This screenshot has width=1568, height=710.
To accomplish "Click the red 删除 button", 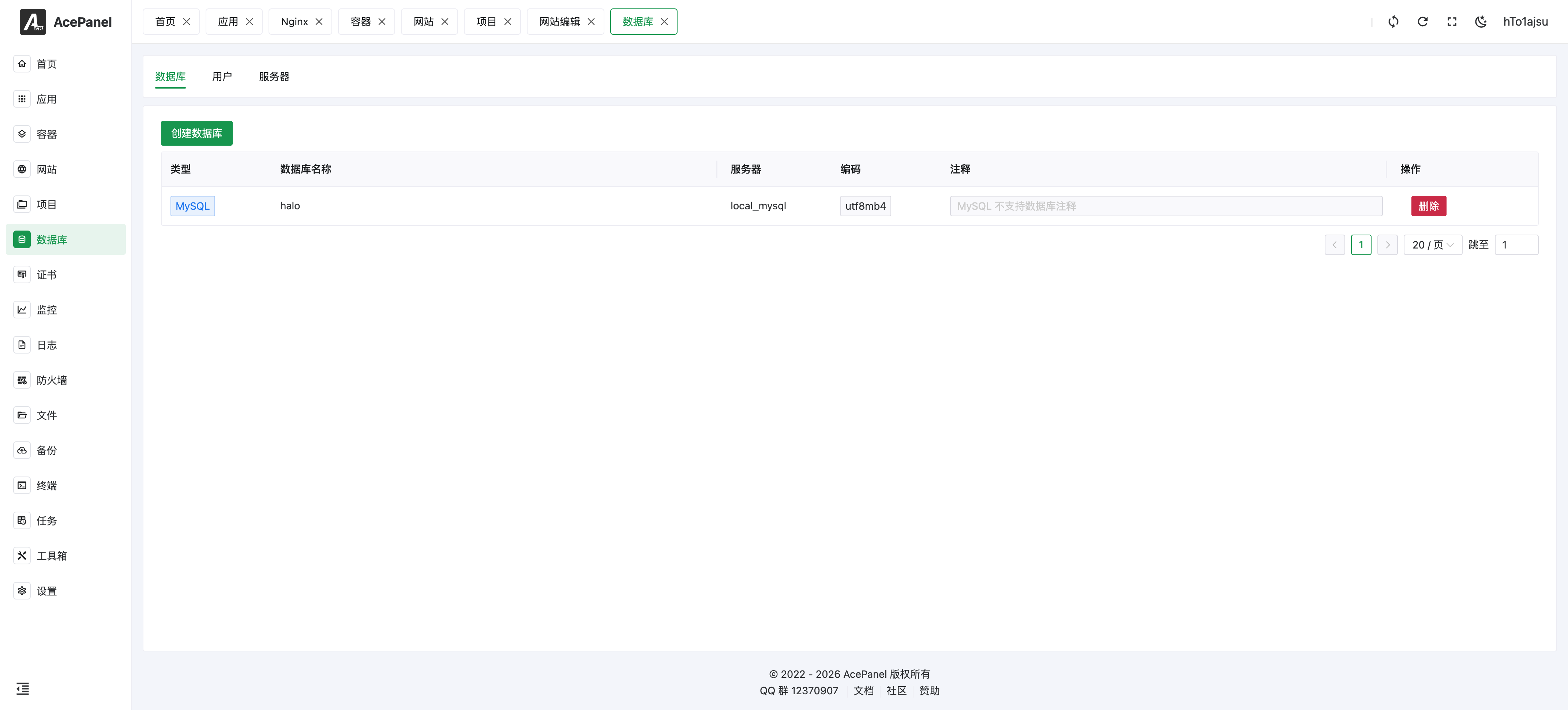I will [x=1428, y=206].
